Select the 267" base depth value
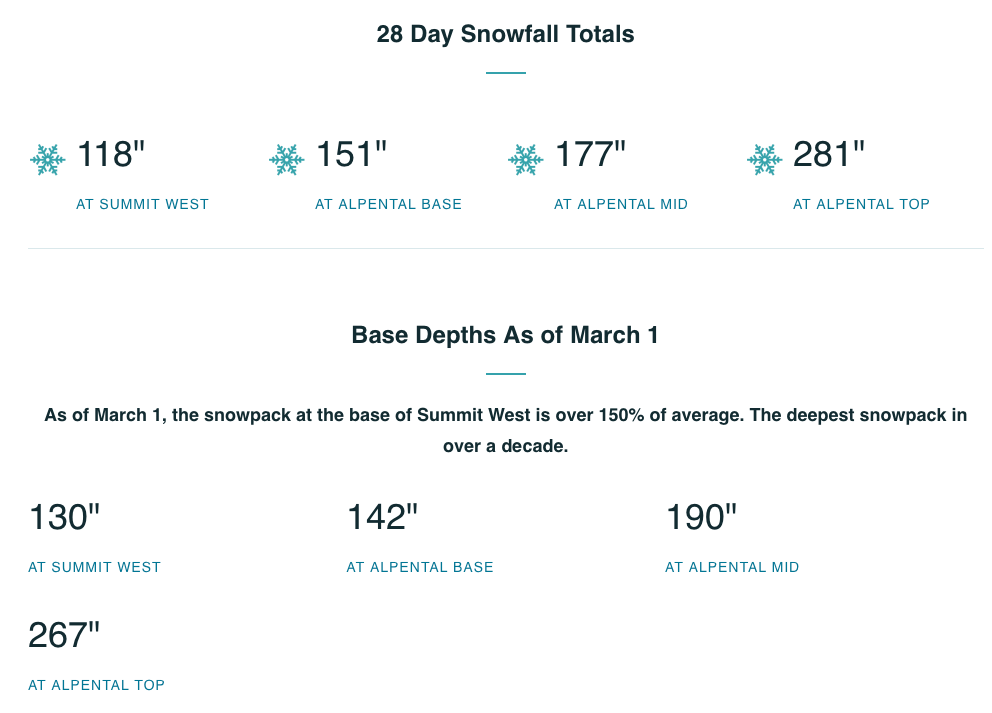This screenshot has width=992, height=713. (64, 635)
